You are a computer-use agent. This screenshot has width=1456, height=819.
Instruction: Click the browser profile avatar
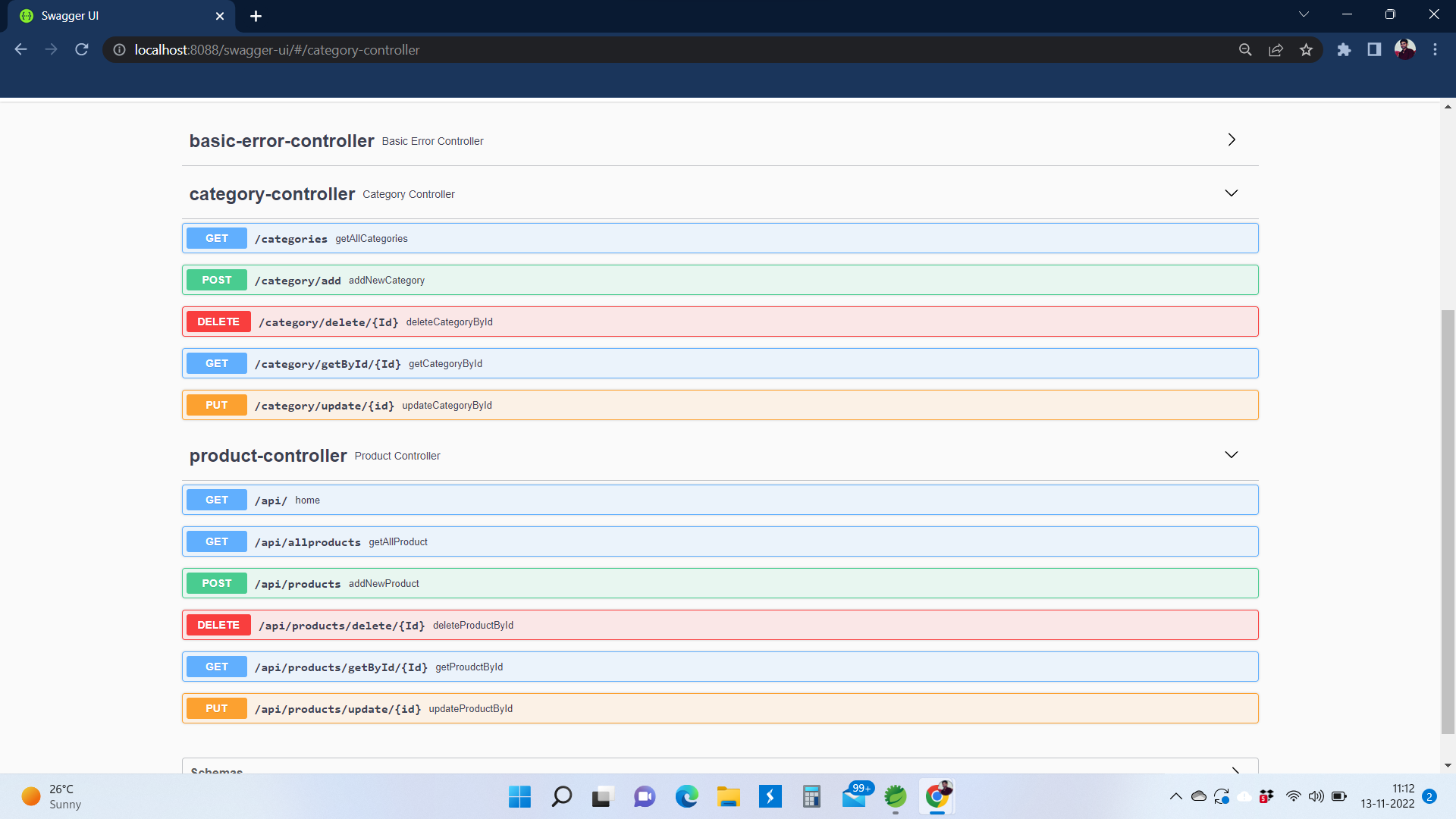1405,49
